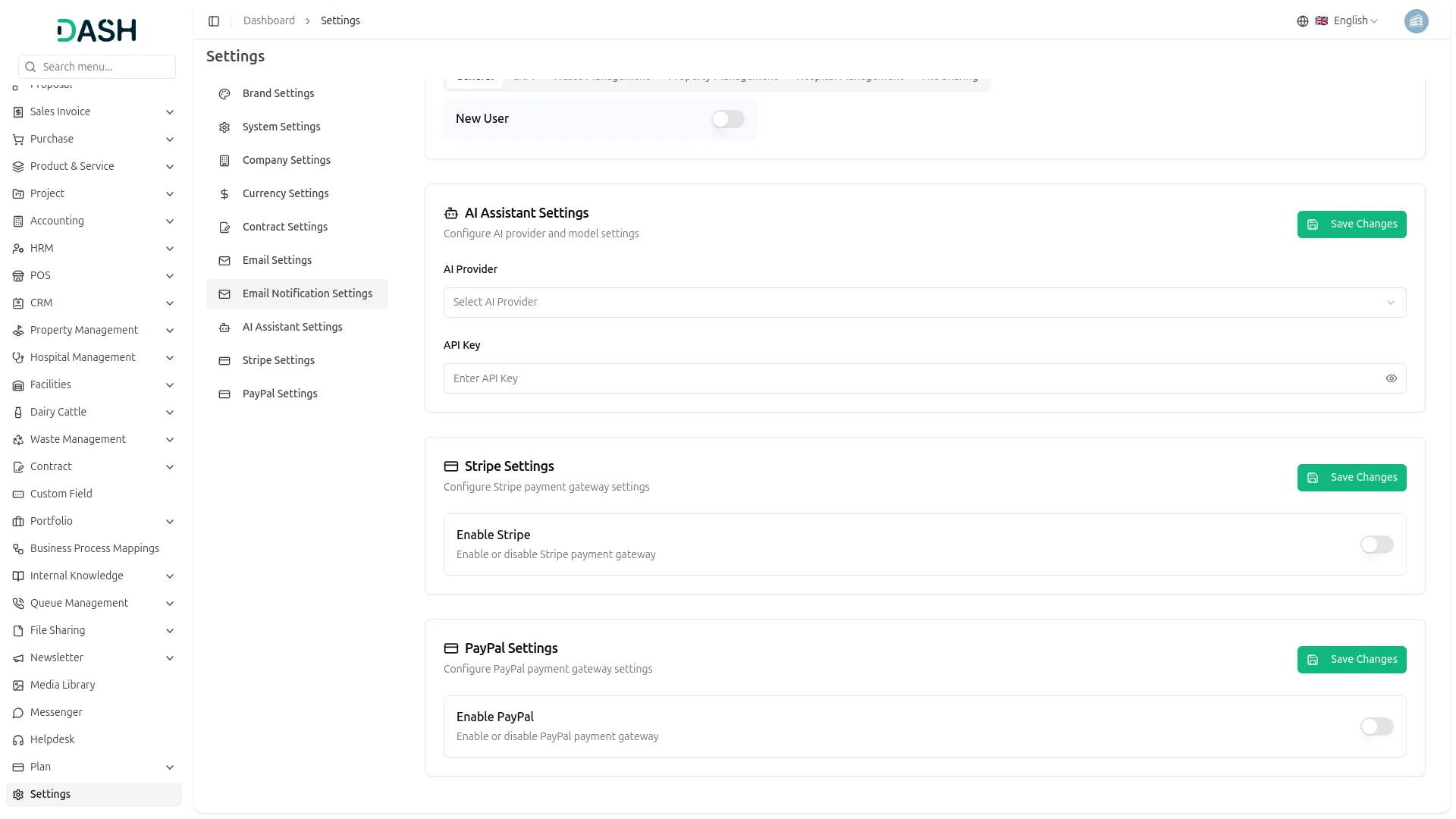Image resolution: width=1456 pixels, height=819 pixels.
Task: Enable the PayPal payment gateway toggle
Action: [x=1376, y=726]
